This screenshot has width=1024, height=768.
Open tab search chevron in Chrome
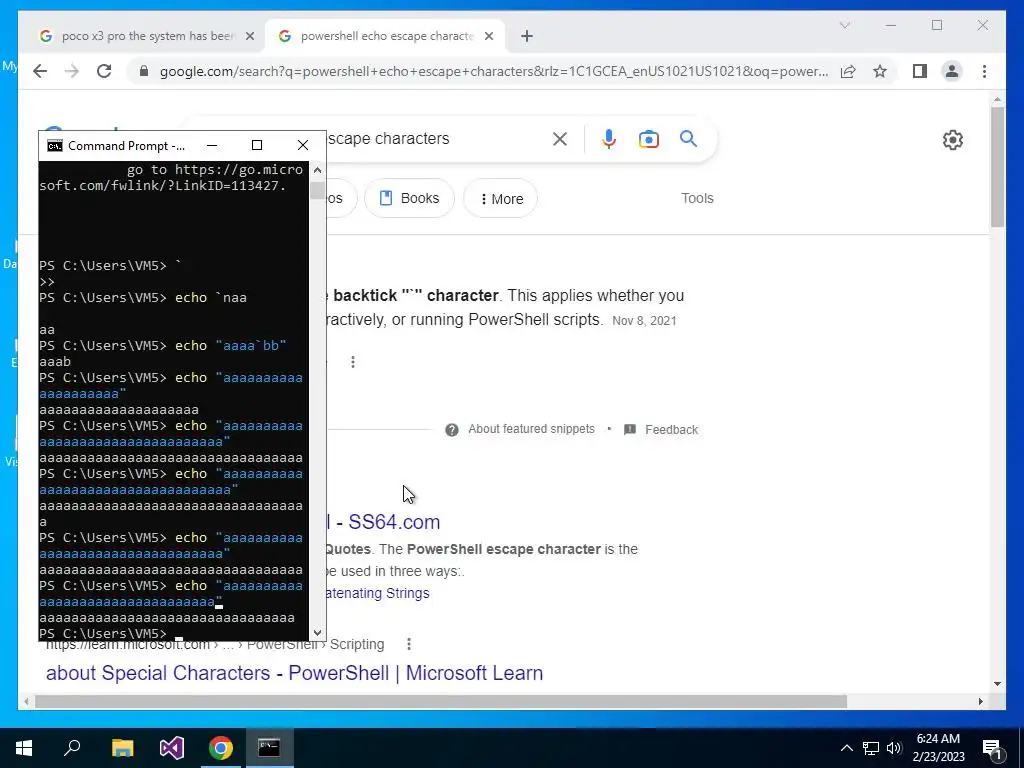[x=844, y=25]
